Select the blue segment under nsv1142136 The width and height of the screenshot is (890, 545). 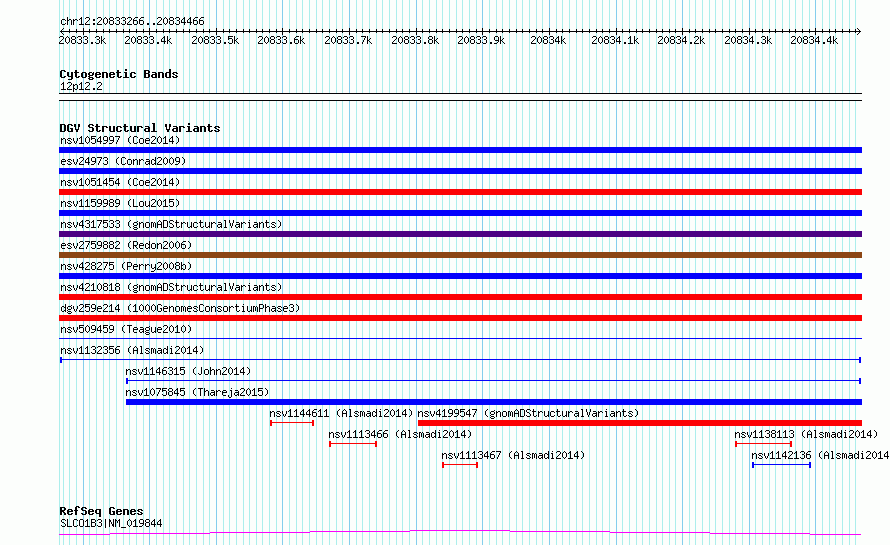click(782, 465)
